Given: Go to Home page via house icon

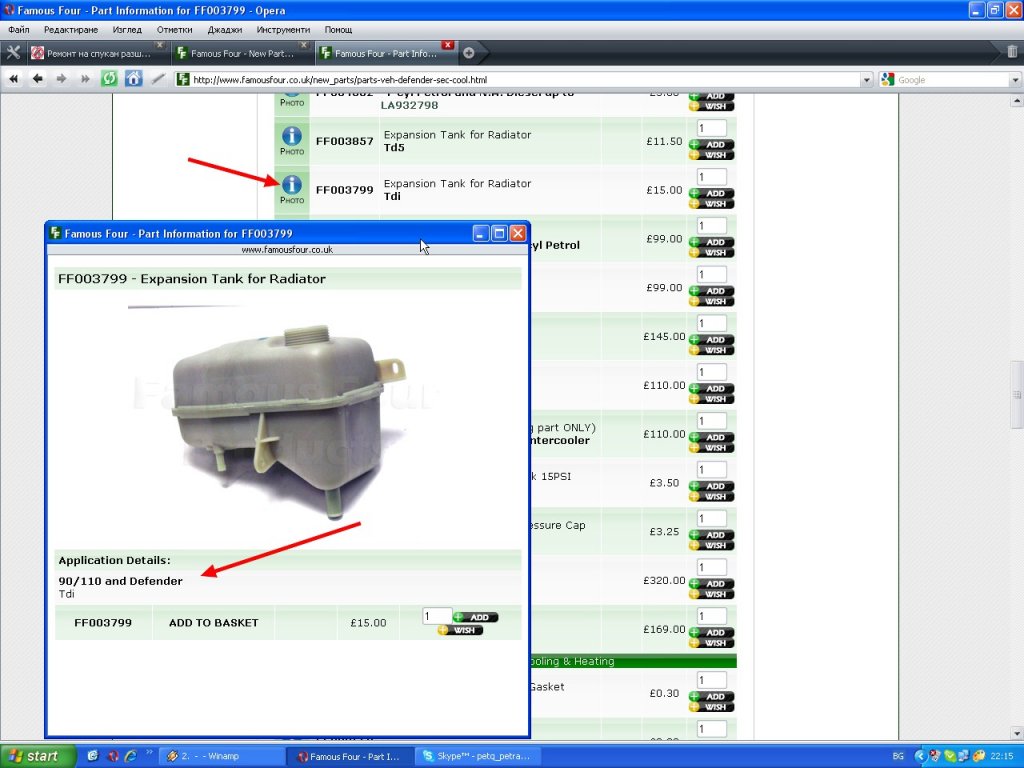Looking at the screenshot, I should click(x=133, y=79).
